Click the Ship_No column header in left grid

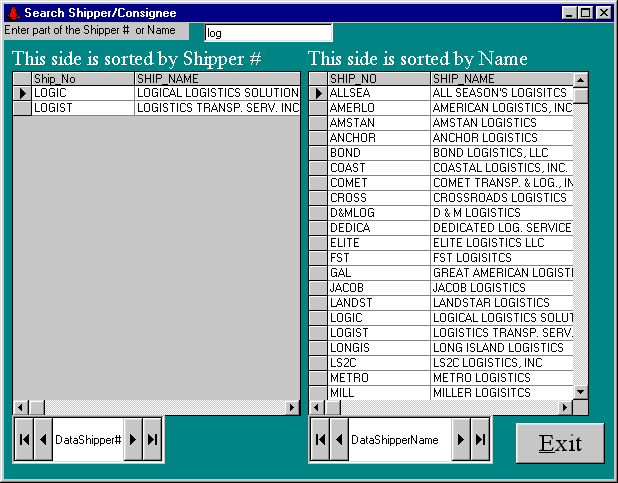point(82,78)
